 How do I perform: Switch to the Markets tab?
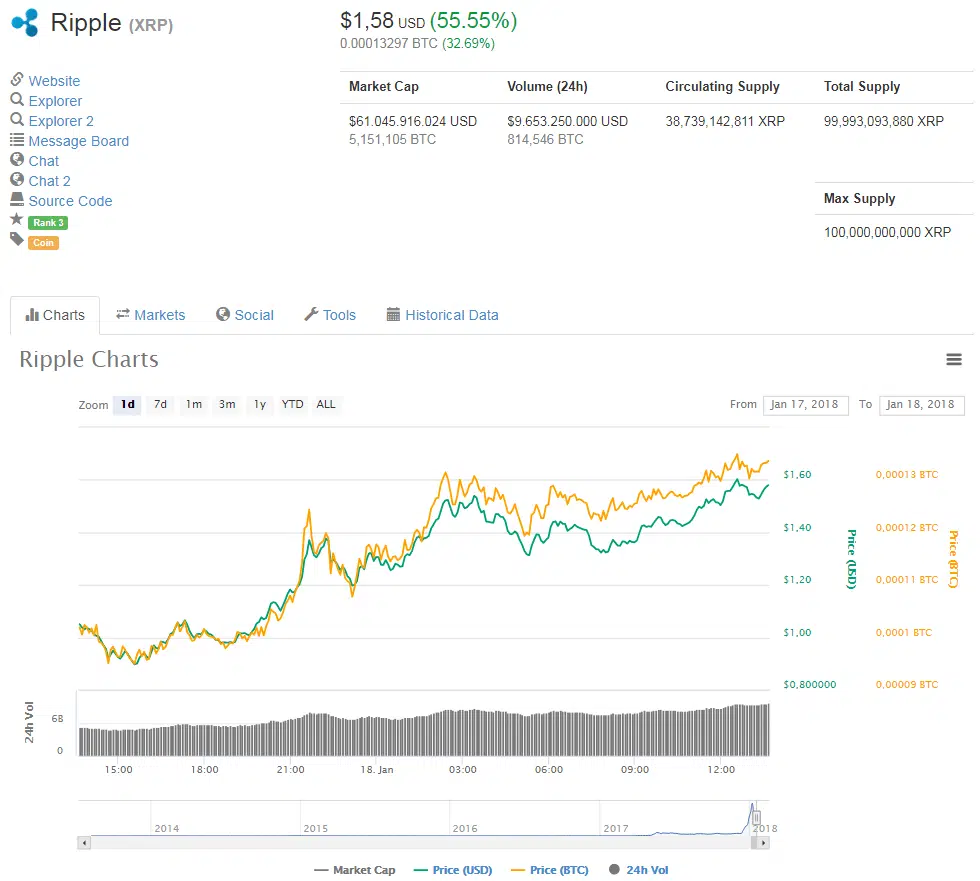pos(151,315)
